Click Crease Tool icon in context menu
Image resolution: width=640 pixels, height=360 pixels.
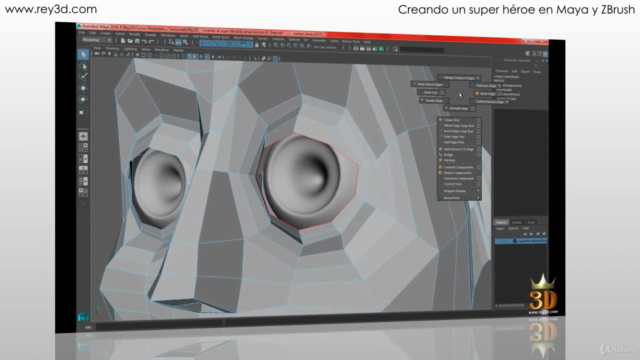click(x=440, y=120)
